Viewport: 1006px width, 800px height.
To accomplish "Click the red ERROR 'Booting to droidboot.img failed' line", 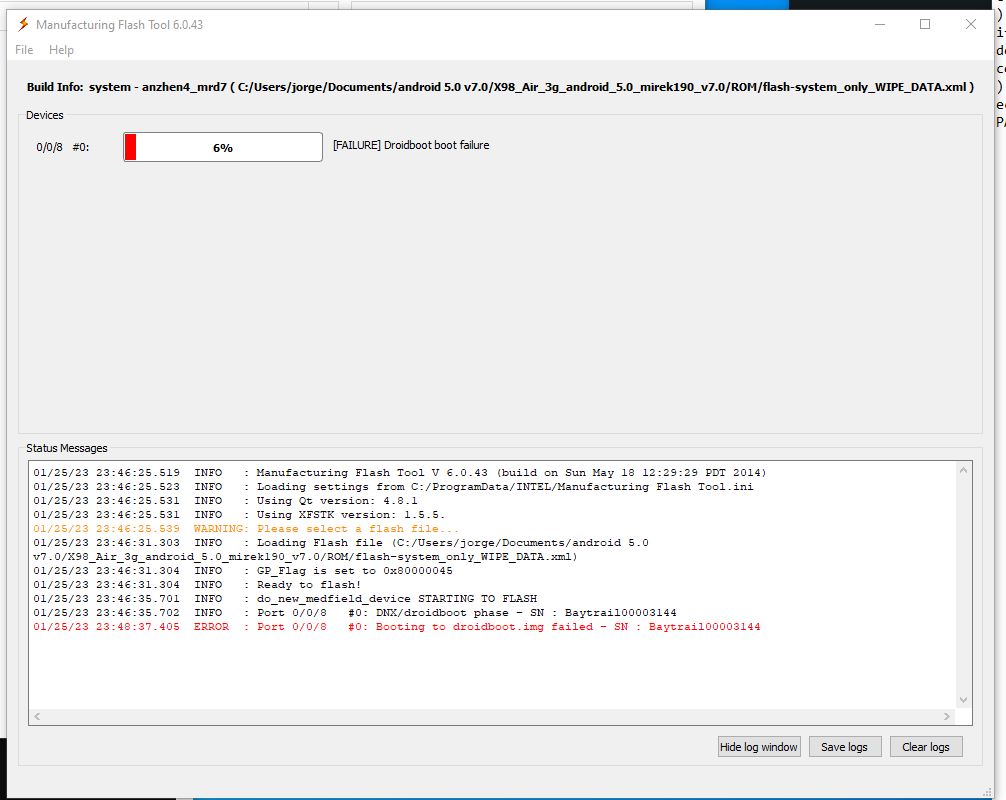I will [396, 626].
